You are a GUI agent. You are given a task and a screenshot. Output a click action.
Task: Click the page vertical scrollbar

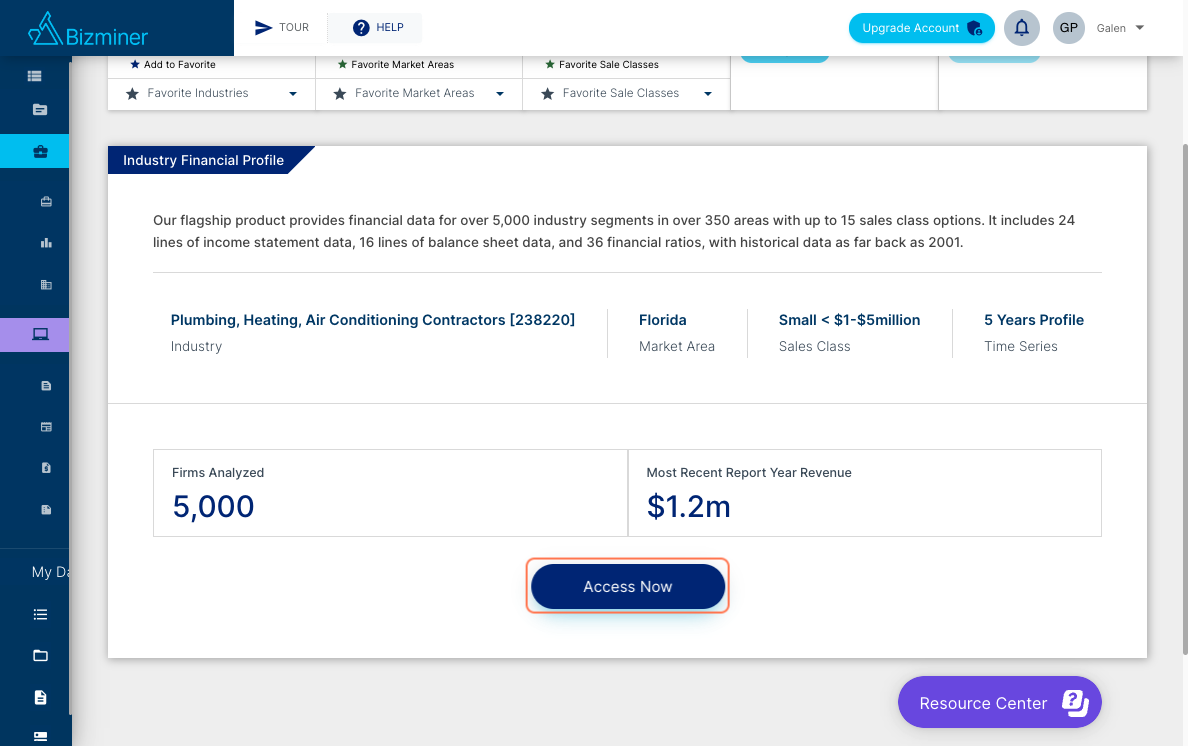[1184, 398]
